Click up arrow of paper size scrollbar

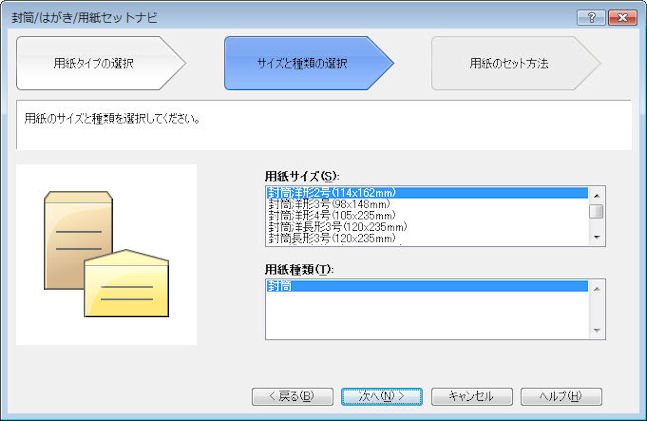point(596,194)
